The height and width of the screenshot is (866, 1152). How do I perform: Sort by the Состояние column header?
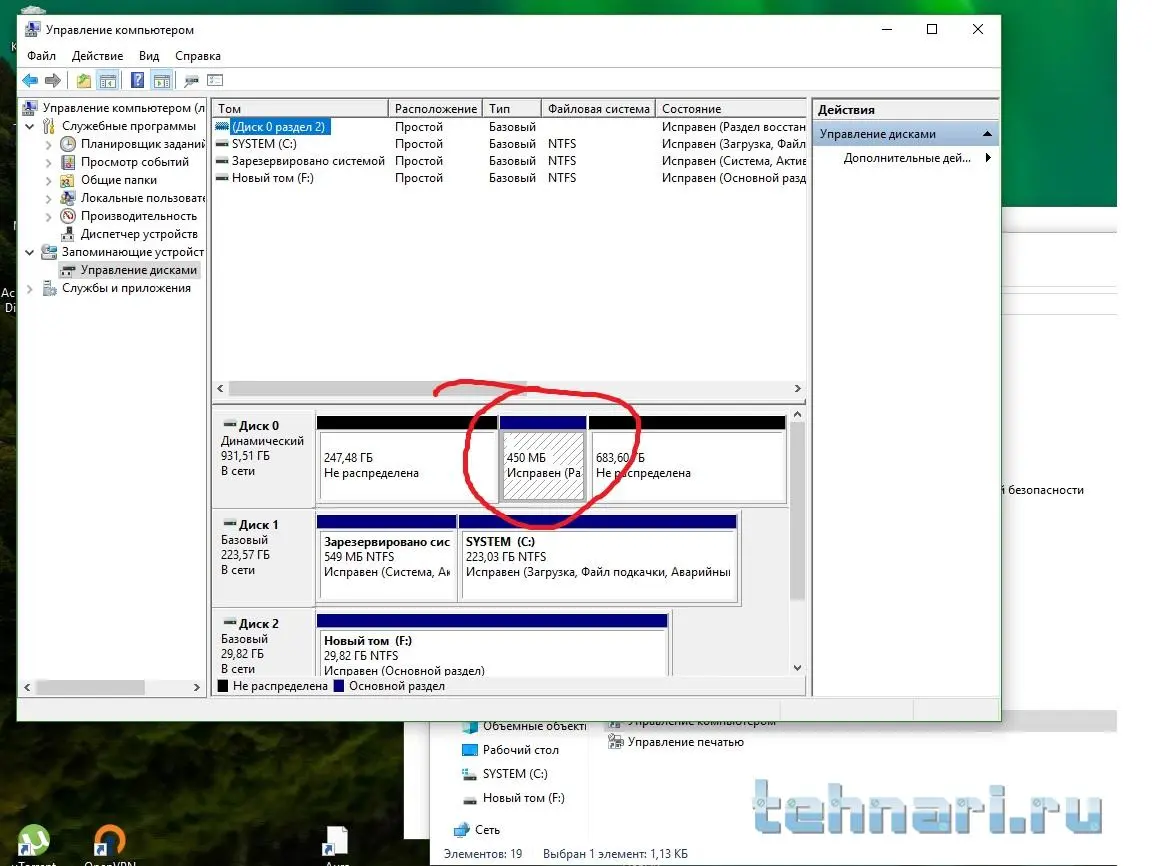coord(731,109)
